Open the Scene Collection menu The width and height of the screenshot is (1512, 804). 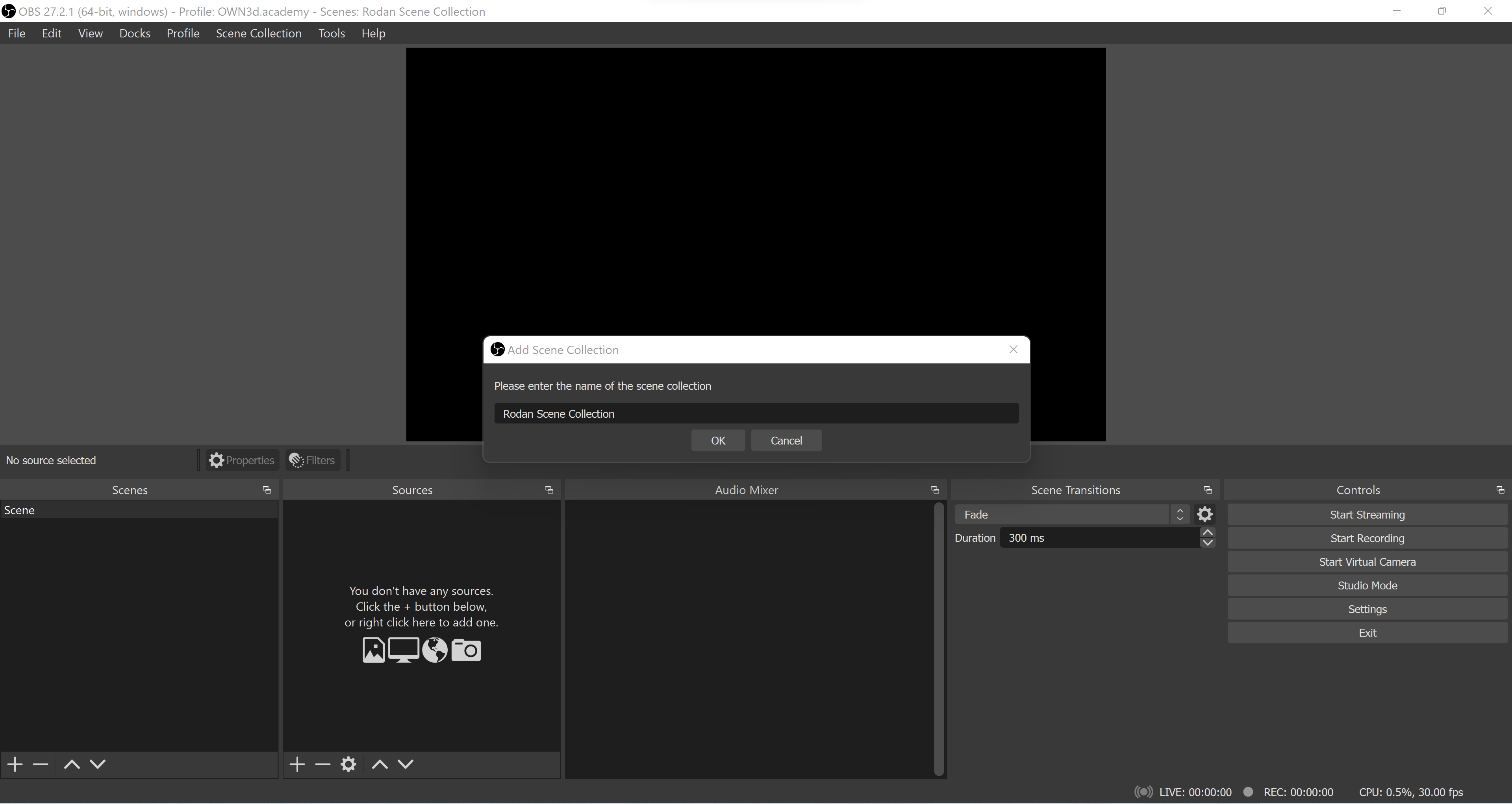258,33
